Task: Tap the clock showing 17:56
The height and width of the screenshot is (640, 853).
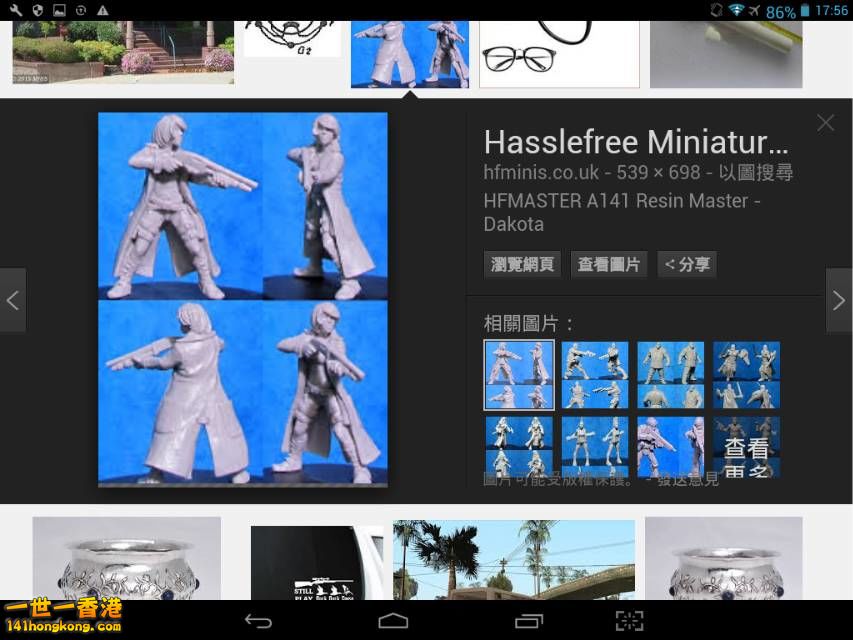Action: coord(831,10)
